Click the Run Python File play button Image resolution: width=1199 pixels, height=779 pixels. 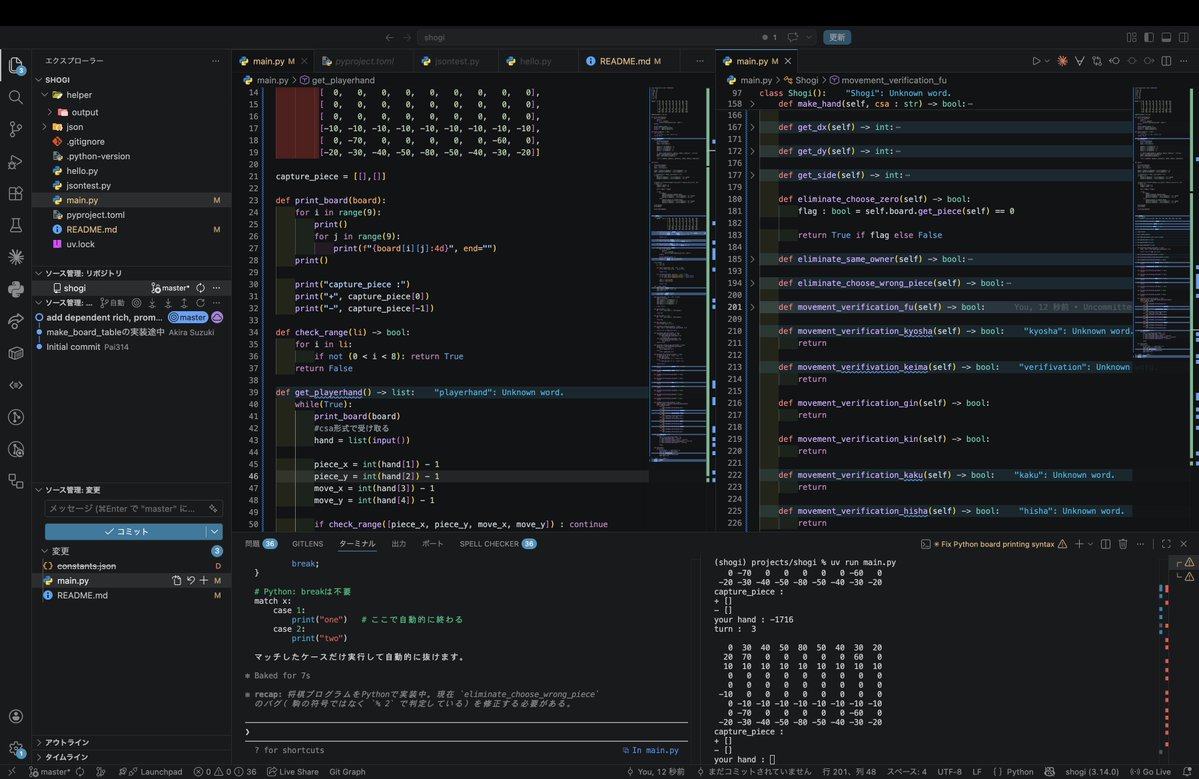click(1036, 61)
